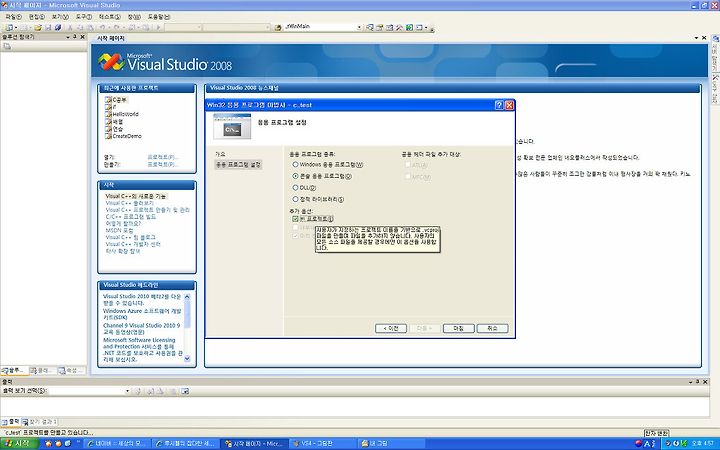The height and width of the screenshot is (450, 720).
Task: Open the MSDN Forums link in the start page list
Action: tap(119, 231)
